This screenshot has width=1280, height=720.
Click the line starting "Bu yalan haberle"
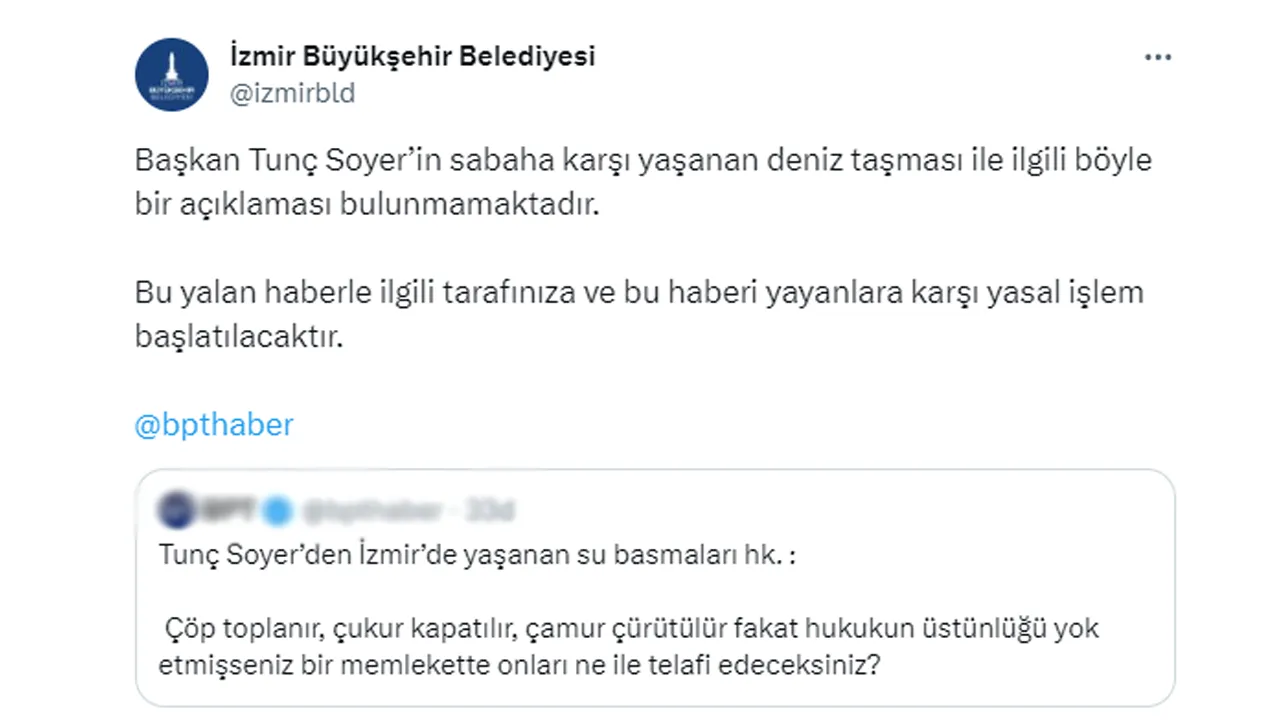click(638, 293)
